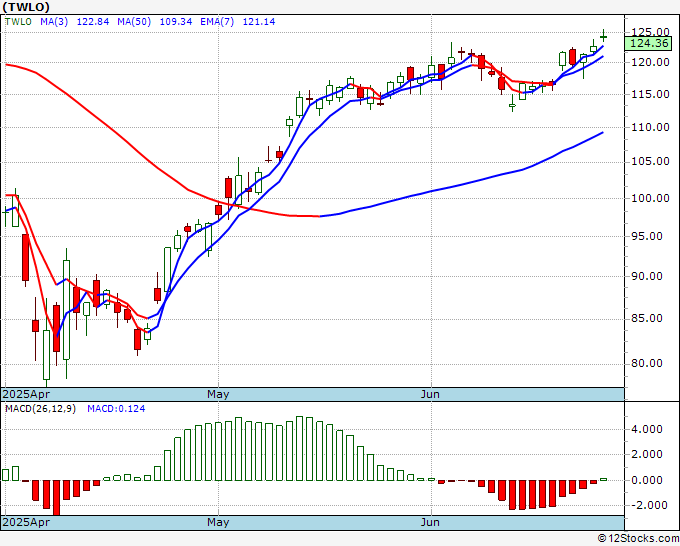
Task: Click the 2025Apr label on MACD axis
Action: 26,522
